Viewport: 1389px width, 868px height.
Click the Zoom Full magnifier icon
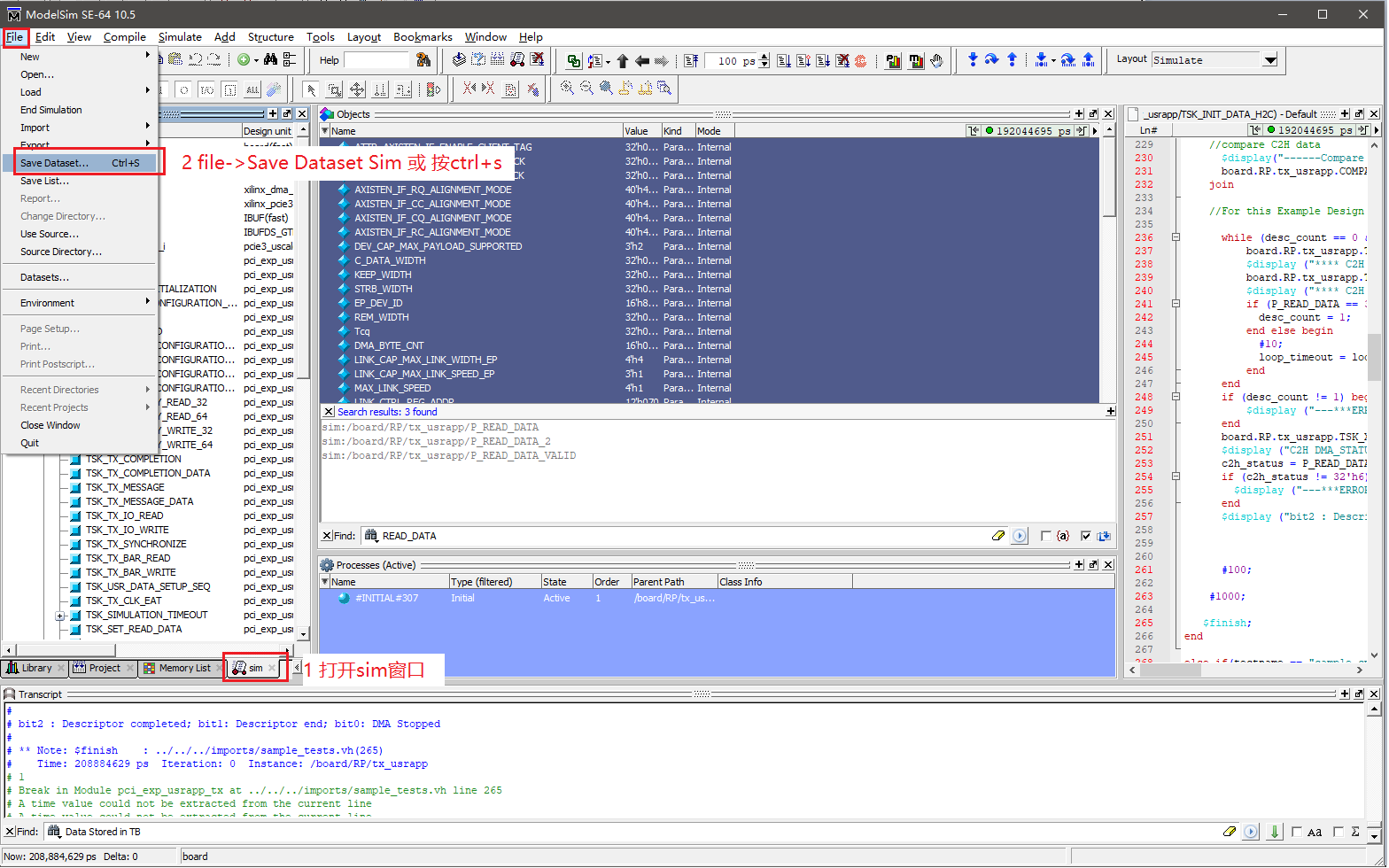(x=606, y=88)
